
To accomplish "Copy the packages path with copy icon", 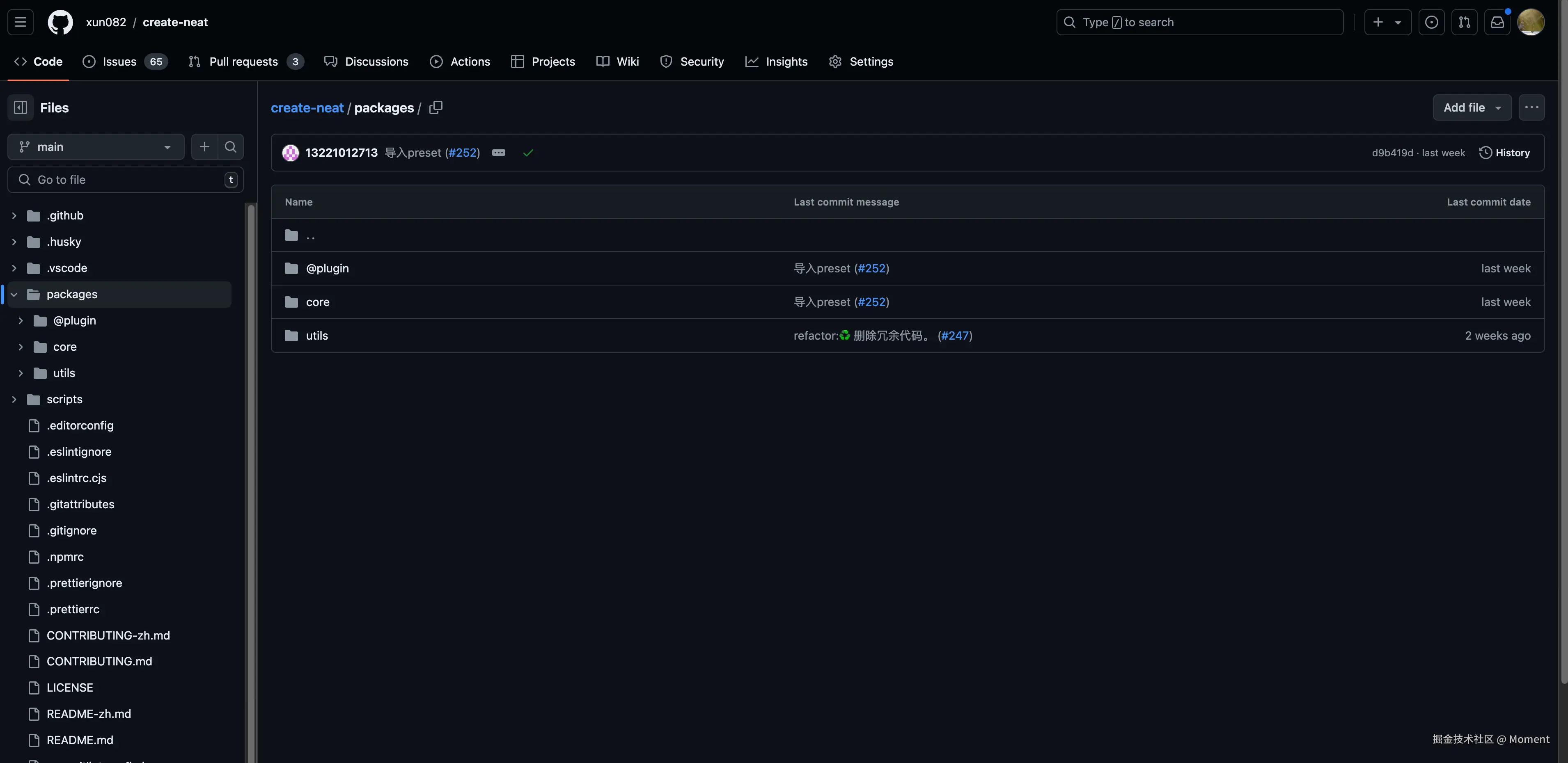I will pyautogui.click(x=436, y=108).
